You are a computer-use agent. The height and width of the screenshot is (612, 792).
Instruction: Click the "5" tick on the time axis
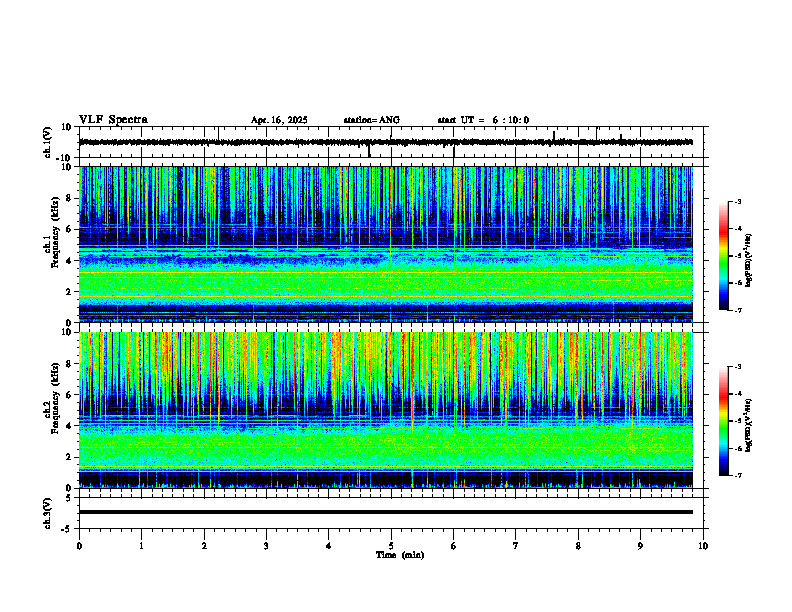pyautogui.click(x=391, y=546)
